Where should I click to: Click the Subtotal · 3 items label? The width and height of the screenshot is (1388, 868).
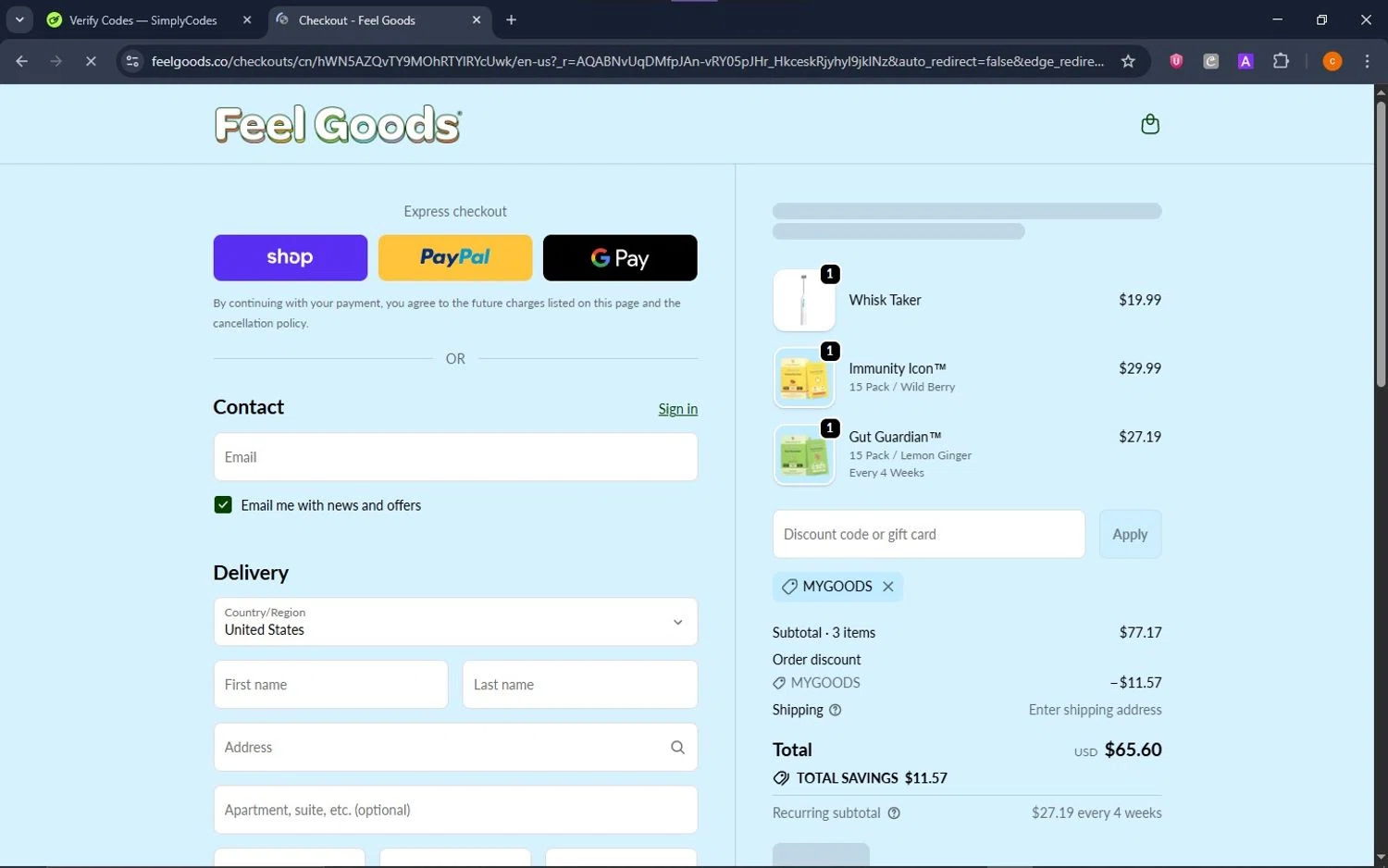[824, 633]
